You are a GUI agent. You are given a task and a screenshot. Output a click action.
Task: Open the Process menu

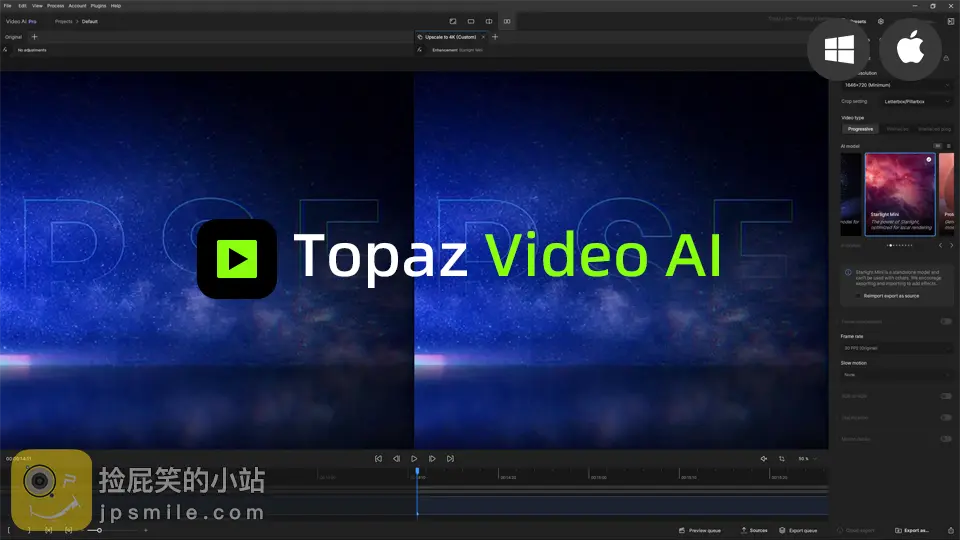tap(55, 6)
